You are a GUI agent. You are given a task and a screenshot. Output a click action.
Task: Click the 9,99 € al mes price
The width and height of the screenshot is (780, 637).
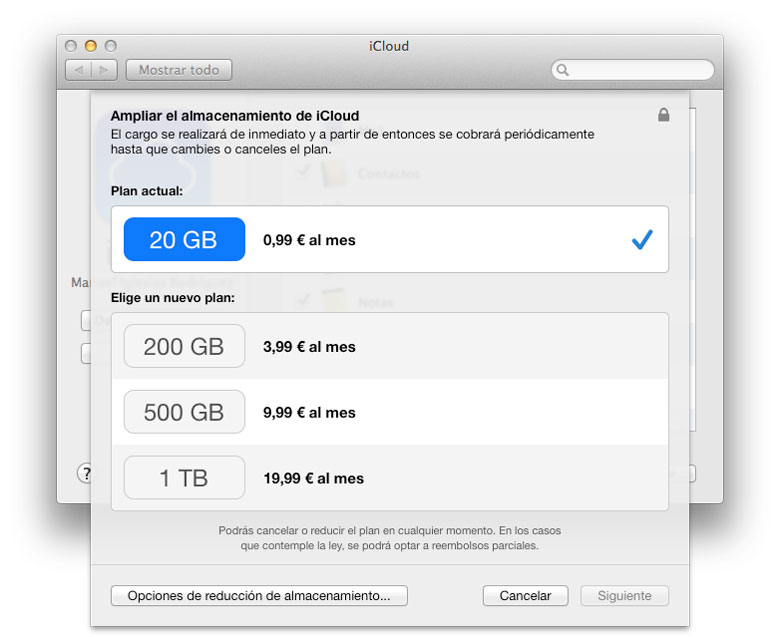[309, 412]
